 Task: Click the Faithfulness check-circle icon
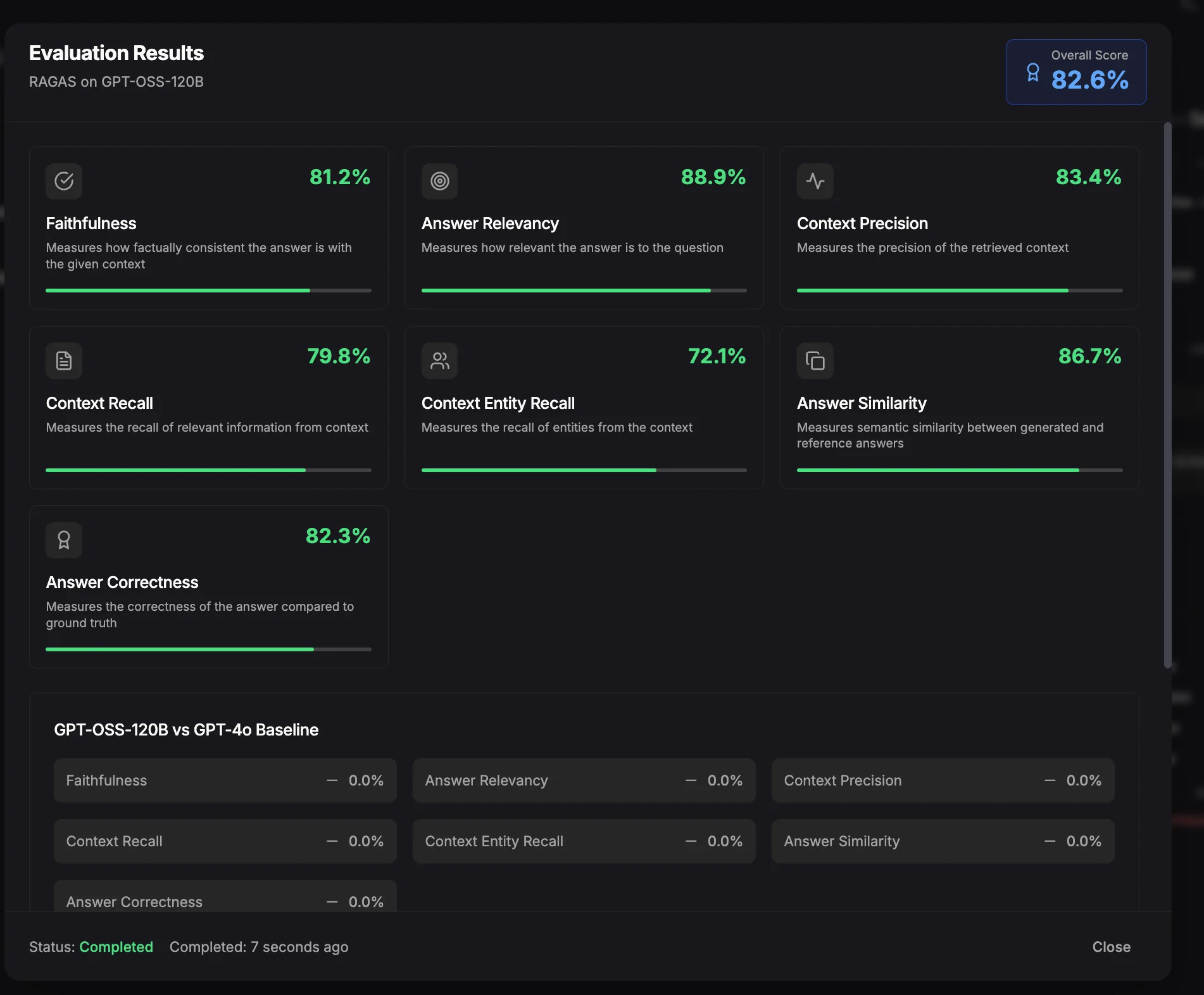coord(64,181)
